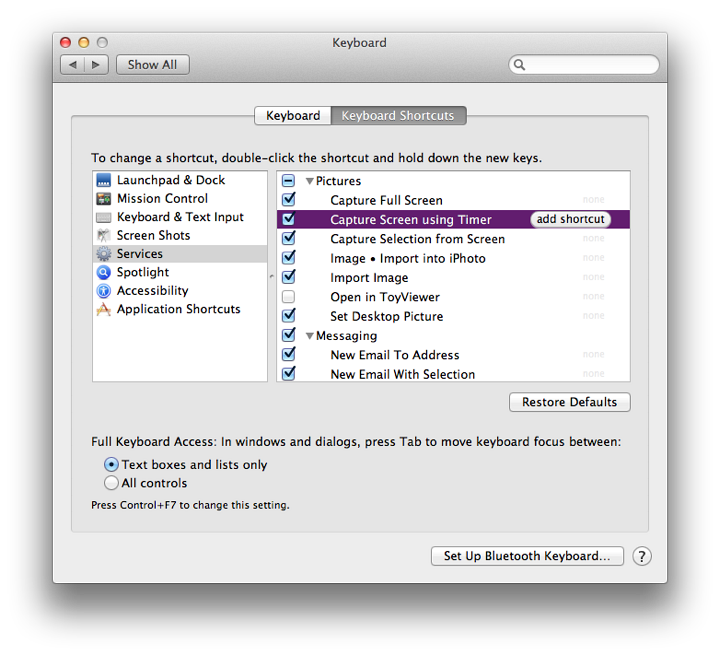This screenshot has width=720, height=656.
Task: Enable Open in ToyViewer checkbox
Action: 288,297
